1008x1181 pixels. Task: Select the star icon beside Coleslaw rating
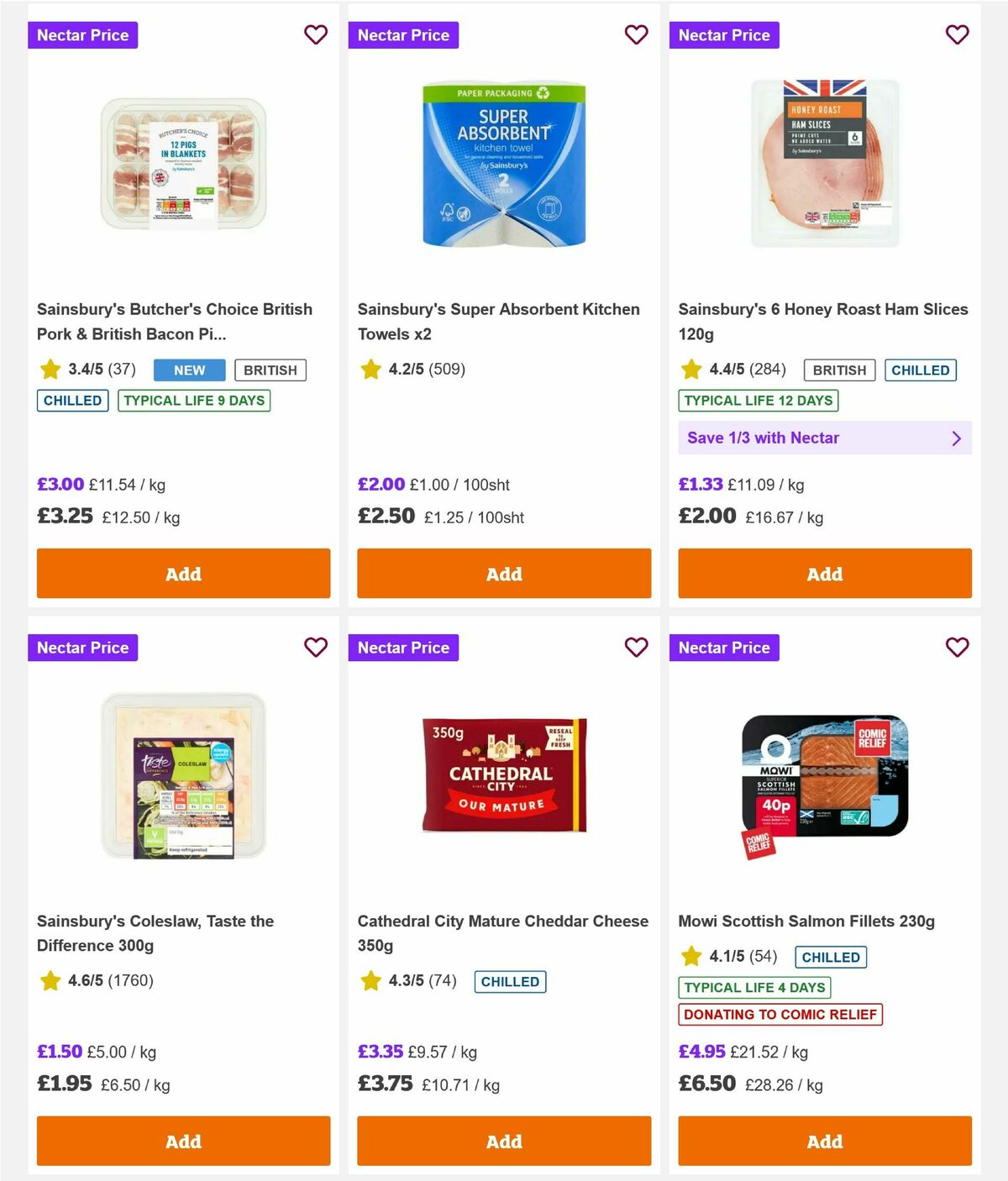coord(50,980)
